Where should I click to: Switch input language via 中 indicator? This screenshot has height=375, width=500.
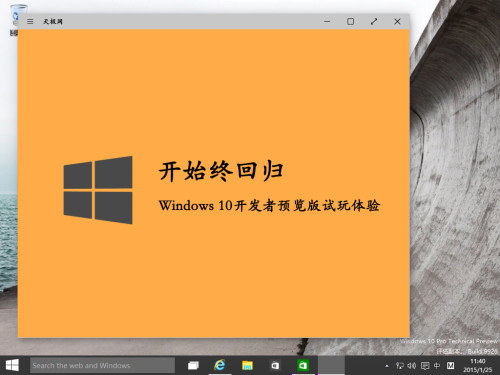pyautogui.click(x=437, y=366)
